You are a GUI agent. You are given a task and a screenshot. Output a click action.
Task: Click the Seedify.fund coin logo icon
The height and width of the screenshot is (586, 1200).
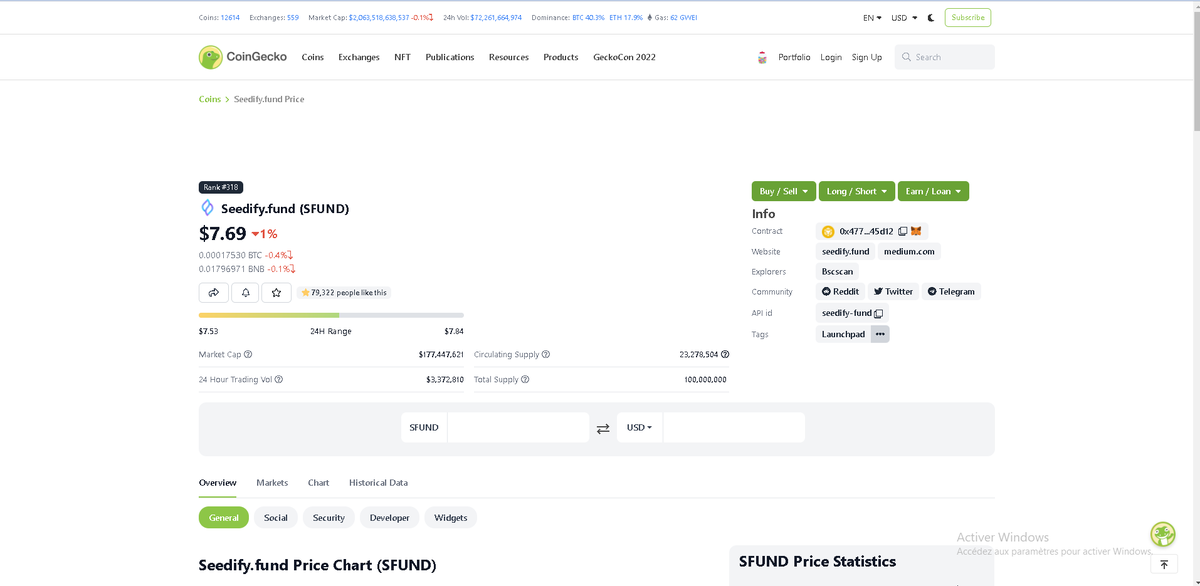click(208, 208)
